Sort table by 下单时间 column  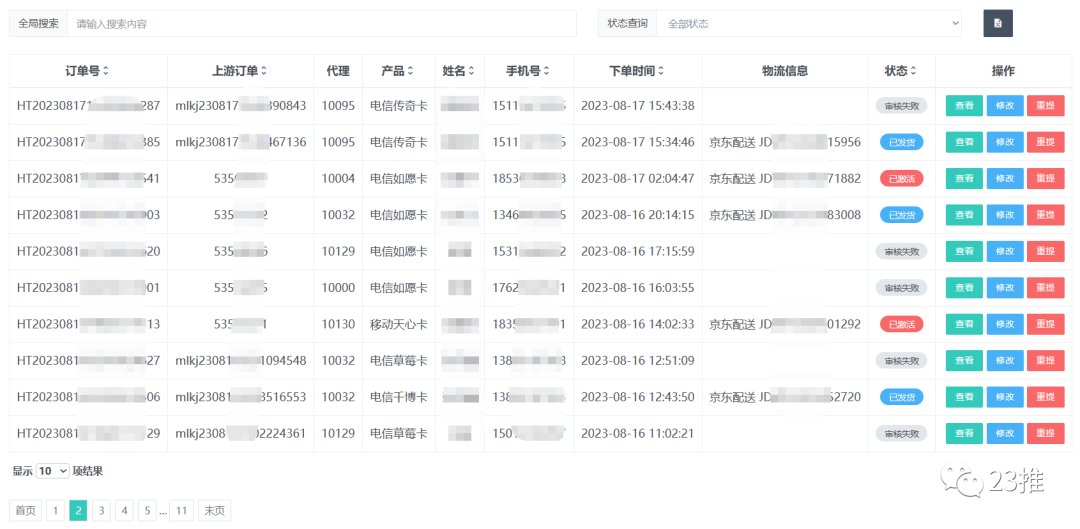point(637,71)
